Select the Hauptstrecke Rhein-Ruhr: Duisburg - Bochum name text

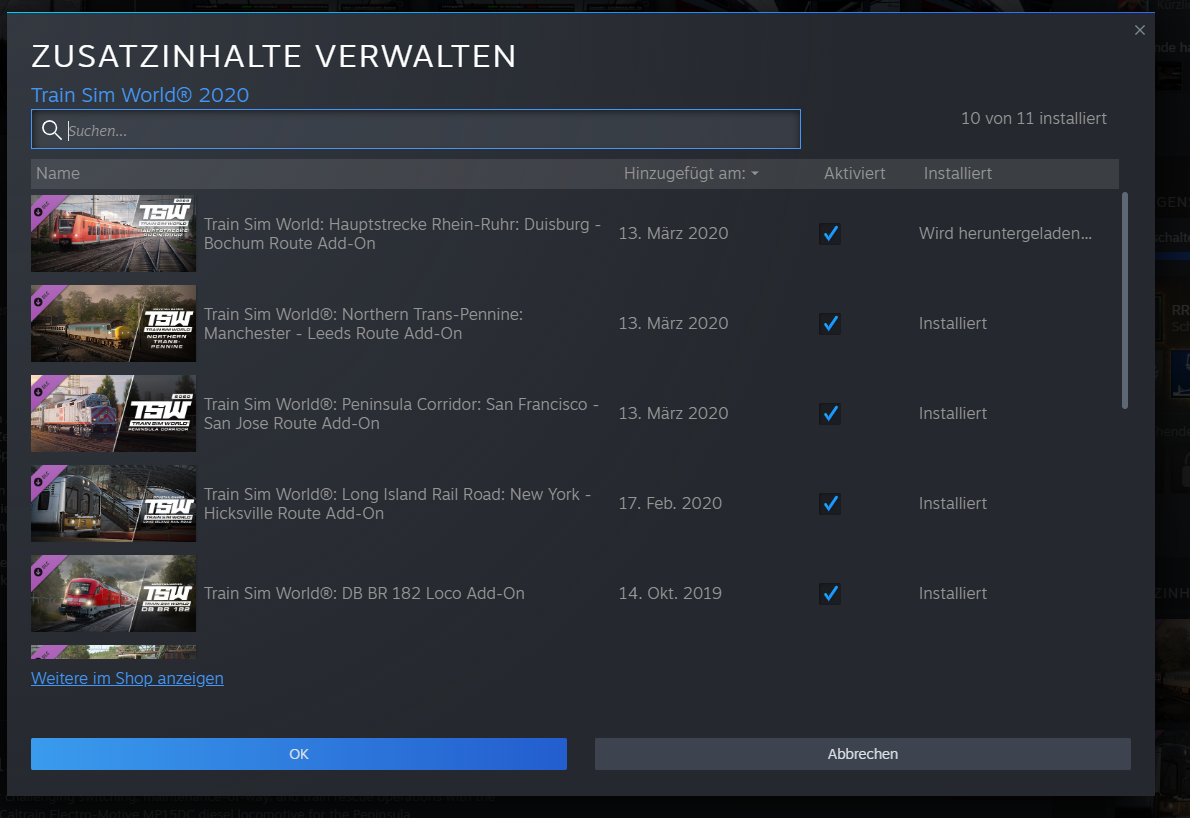402,234
